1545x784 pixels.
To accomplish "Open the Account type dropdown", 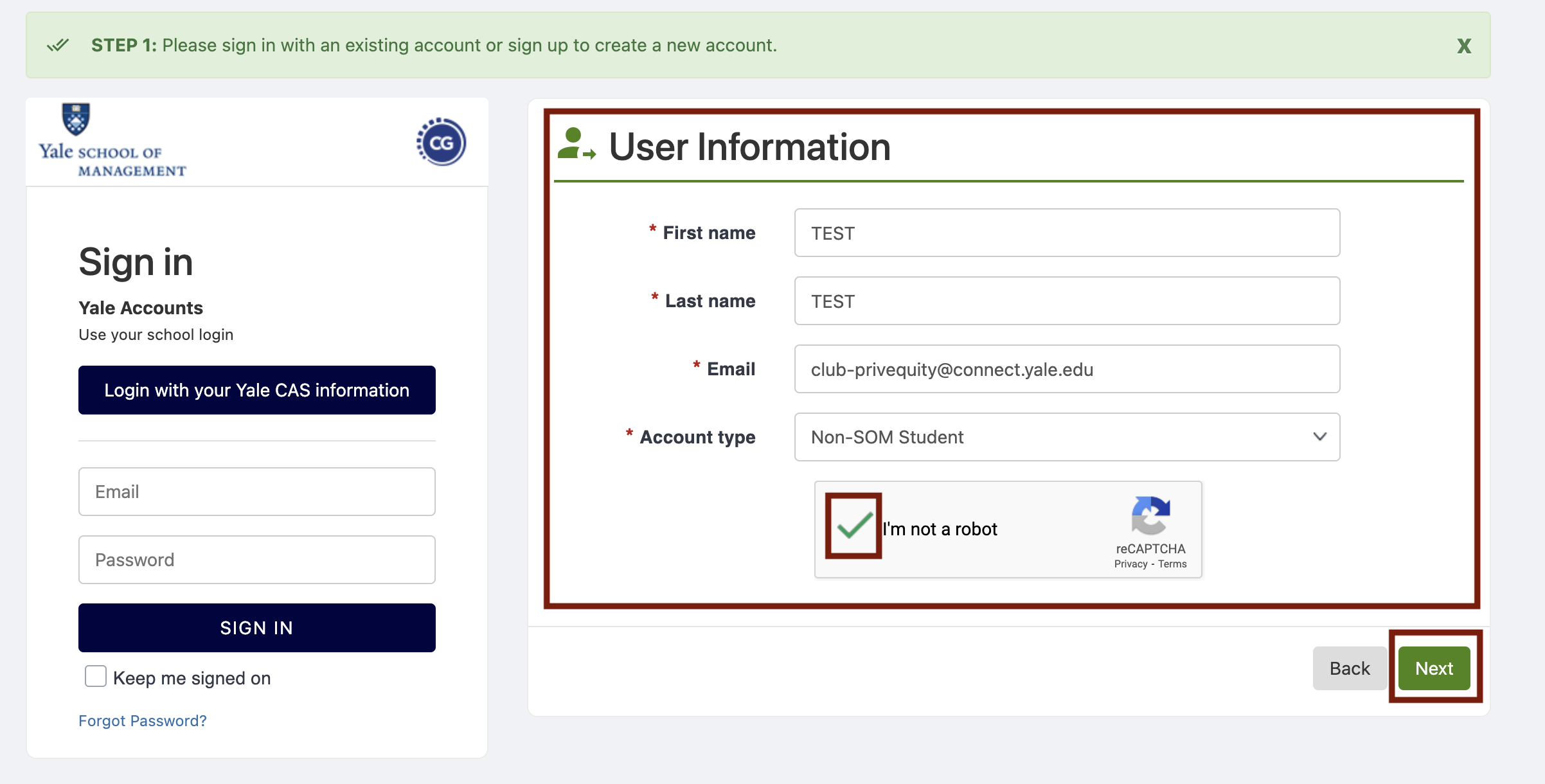I will [1067, 437].
